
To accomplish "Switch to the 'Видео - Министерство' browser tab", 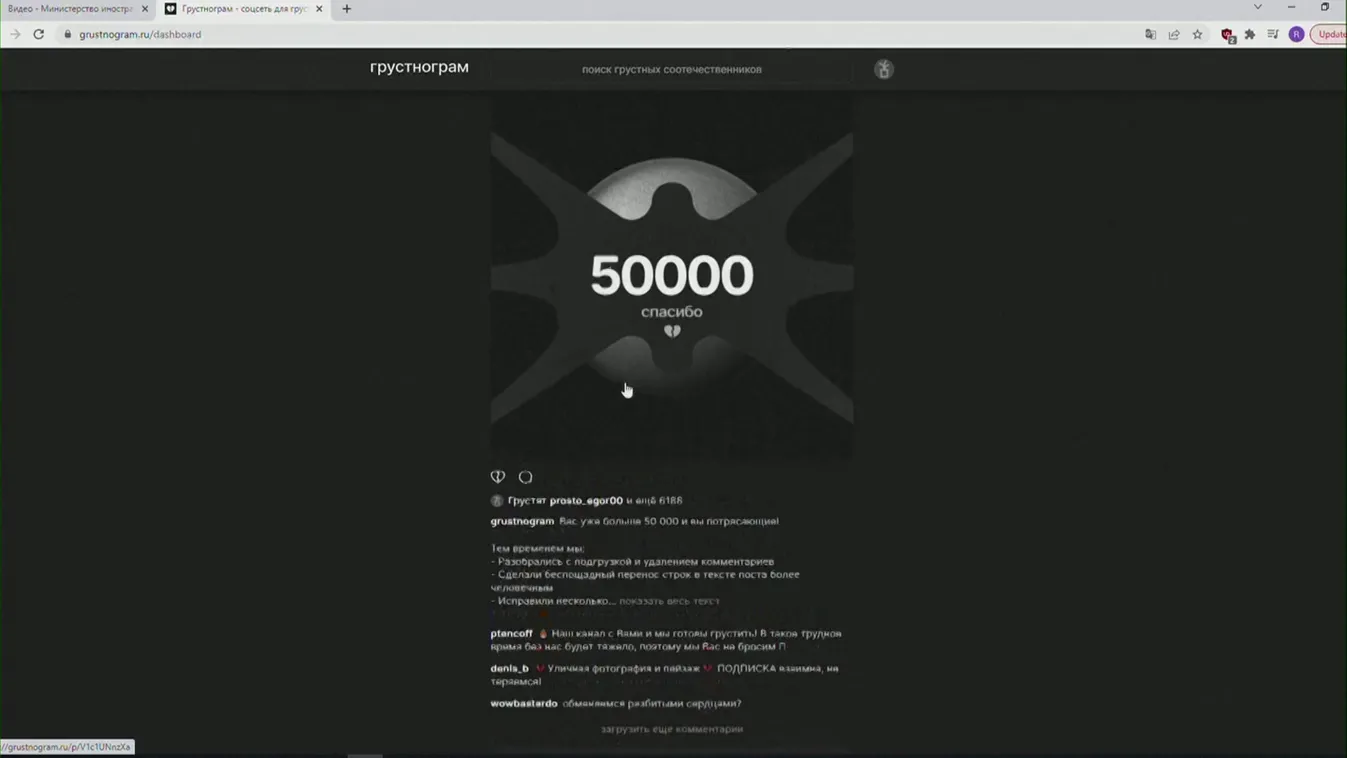I will pyautogui.click(x=70, y=8).
